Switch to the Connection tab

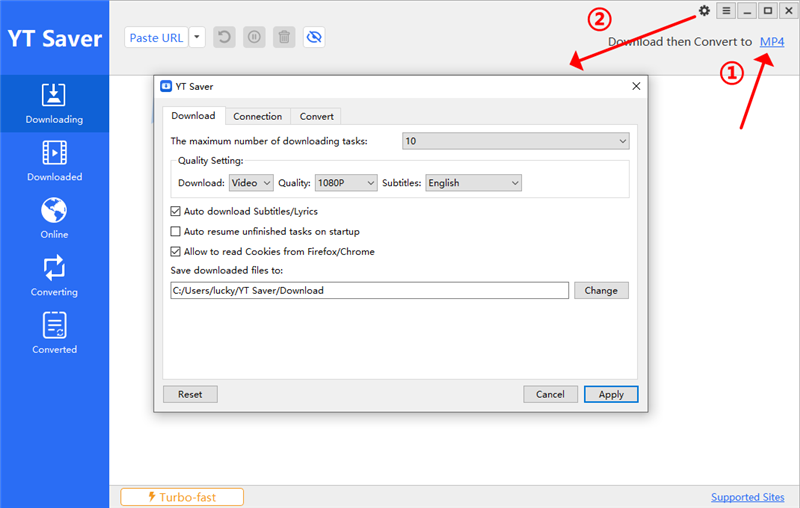pyautogui.click(x=258, y=116)
